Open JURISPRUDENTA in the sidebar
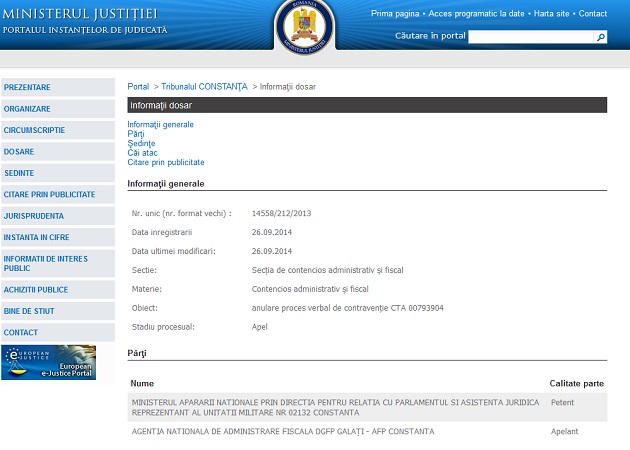630x450 pixels. point(34,216)
